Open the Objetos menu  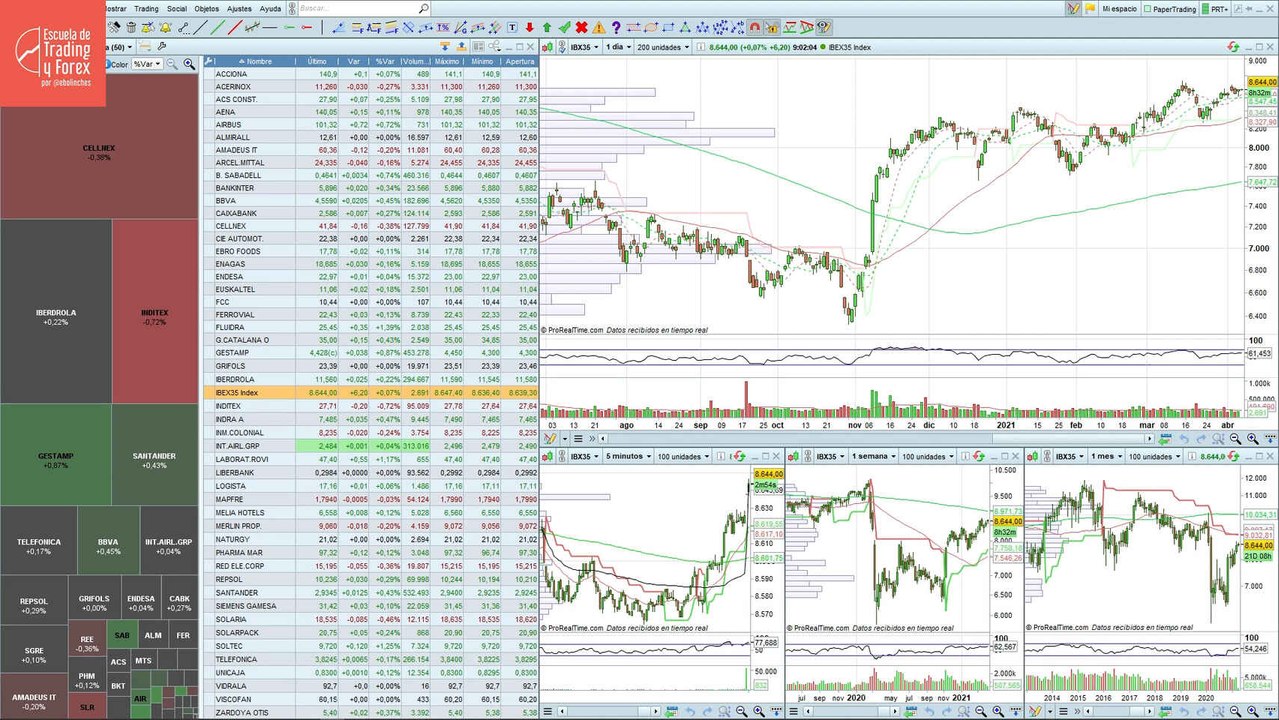(x=207, y=8)
